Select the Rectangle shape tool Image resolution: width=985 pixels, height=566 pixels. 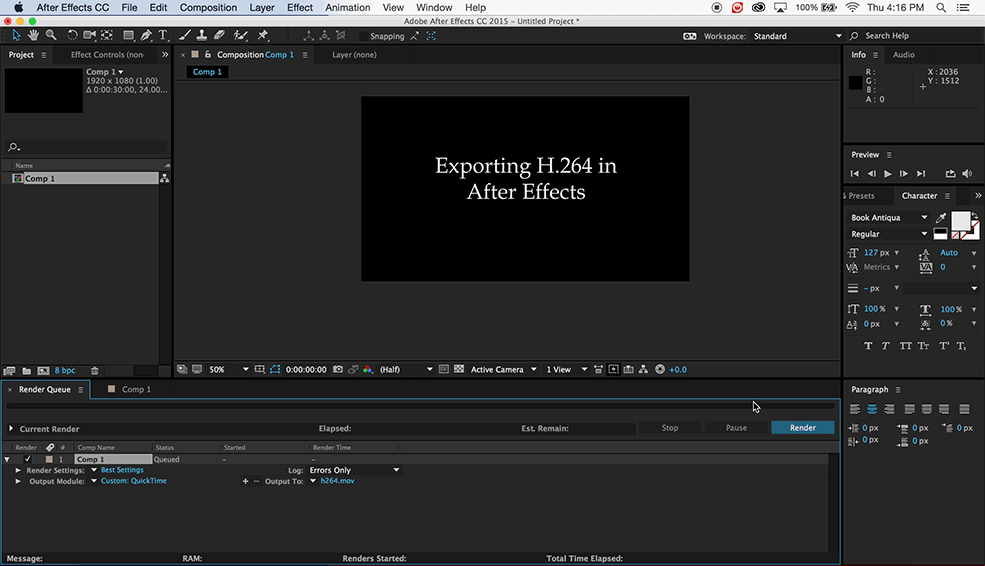coord(128,36)
